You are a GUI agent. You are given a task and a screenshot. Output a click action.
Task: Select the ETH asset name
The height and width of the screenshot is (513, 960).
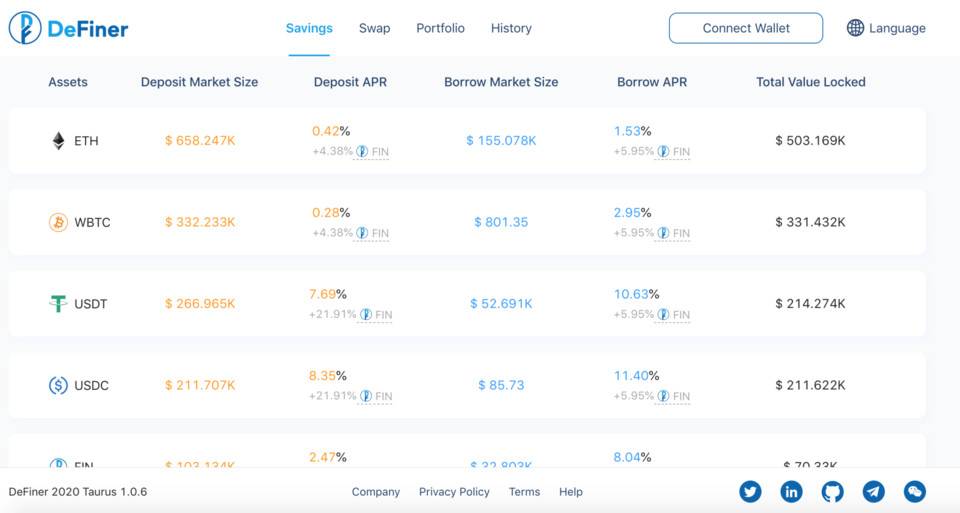(x=86, y=141)
